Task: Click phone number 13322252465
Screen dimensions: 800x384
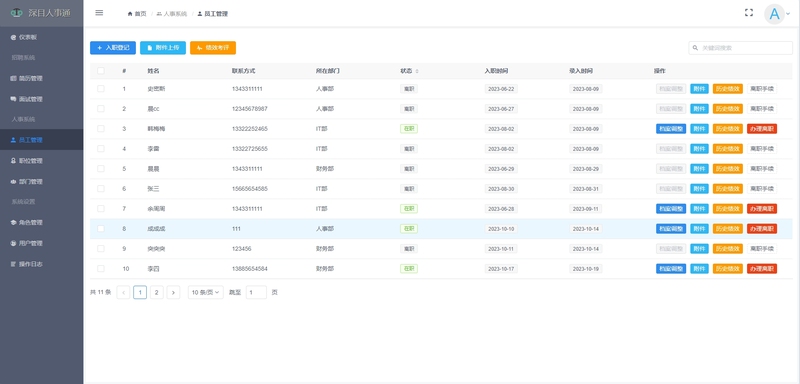Action: [x=249, y=129]
